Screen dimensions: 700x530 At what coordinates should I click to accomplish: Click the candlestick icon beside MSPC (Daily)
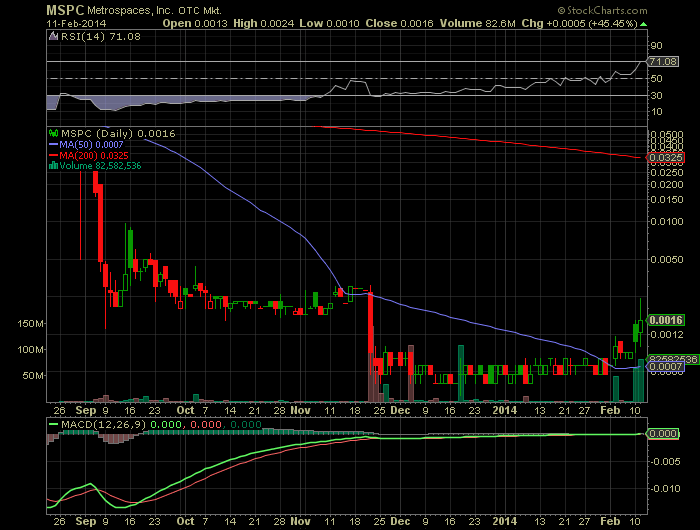point(54,133)
